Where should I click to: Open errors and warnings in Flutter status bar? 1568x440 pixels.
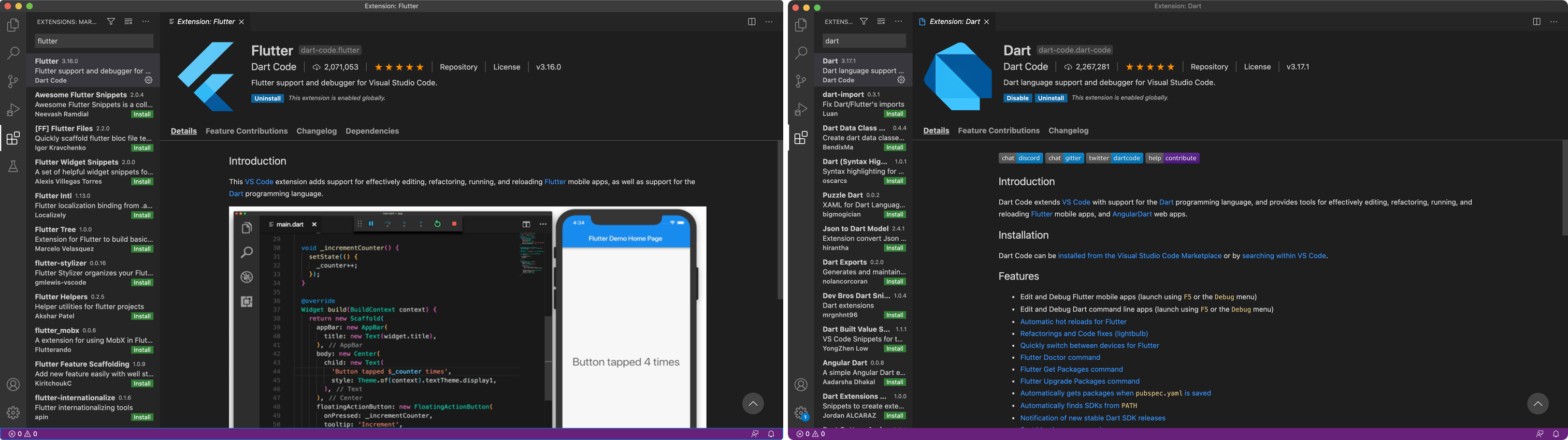point(23,434)
